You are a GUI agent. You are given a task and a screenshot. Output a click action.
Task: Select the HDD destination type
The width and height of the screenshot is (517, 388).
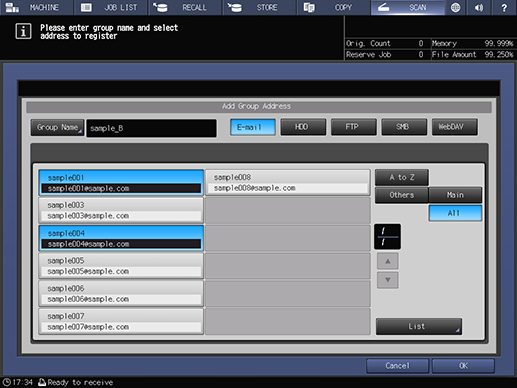point(303,127)
